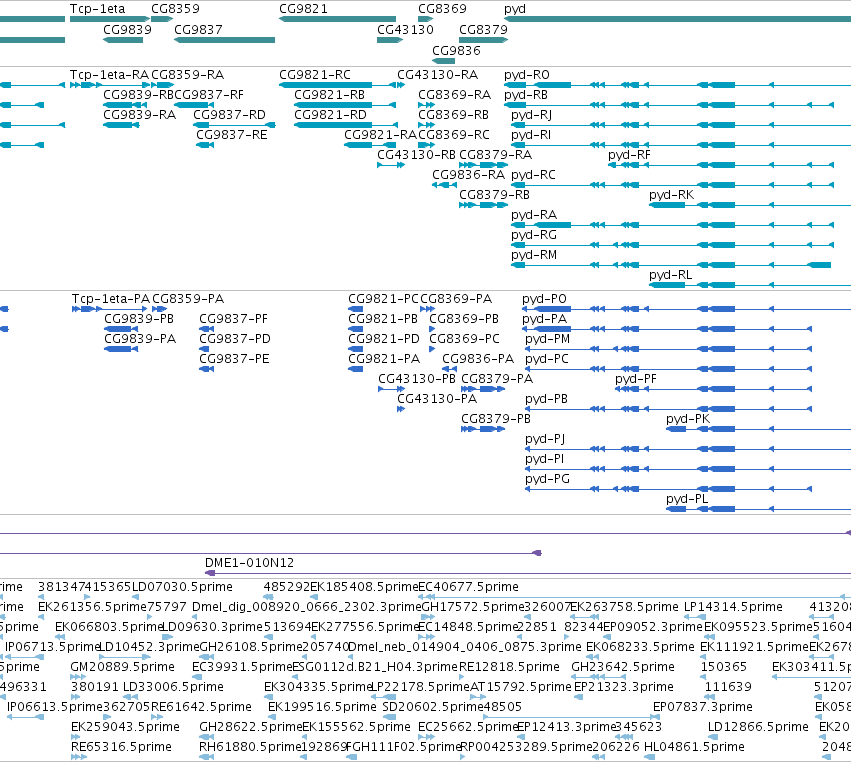The image size is (851, 762).
Task: Click transcript pyd-RI
Action: (531, 135)
